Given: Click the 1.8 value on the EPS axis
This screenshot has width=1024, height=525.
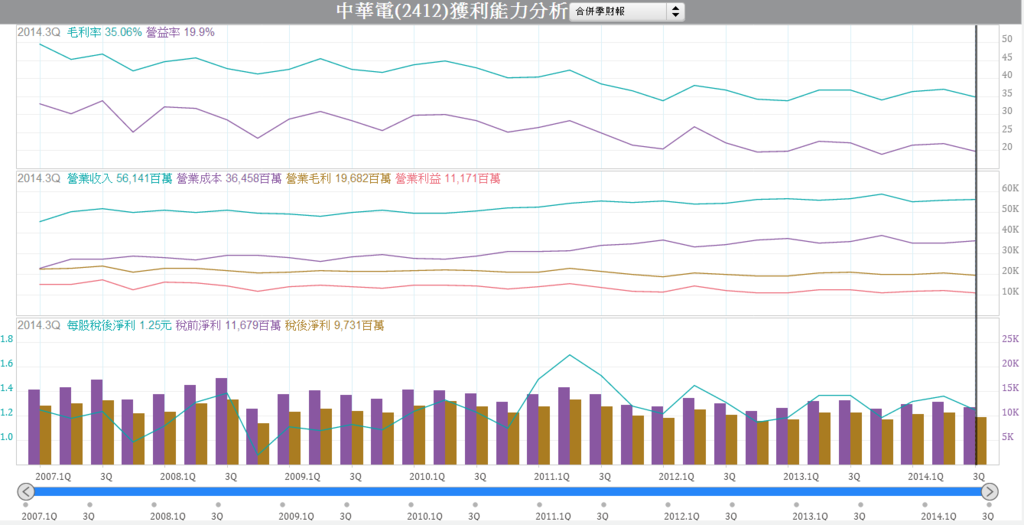Looking at the screenshot, I should click(7, 338).
